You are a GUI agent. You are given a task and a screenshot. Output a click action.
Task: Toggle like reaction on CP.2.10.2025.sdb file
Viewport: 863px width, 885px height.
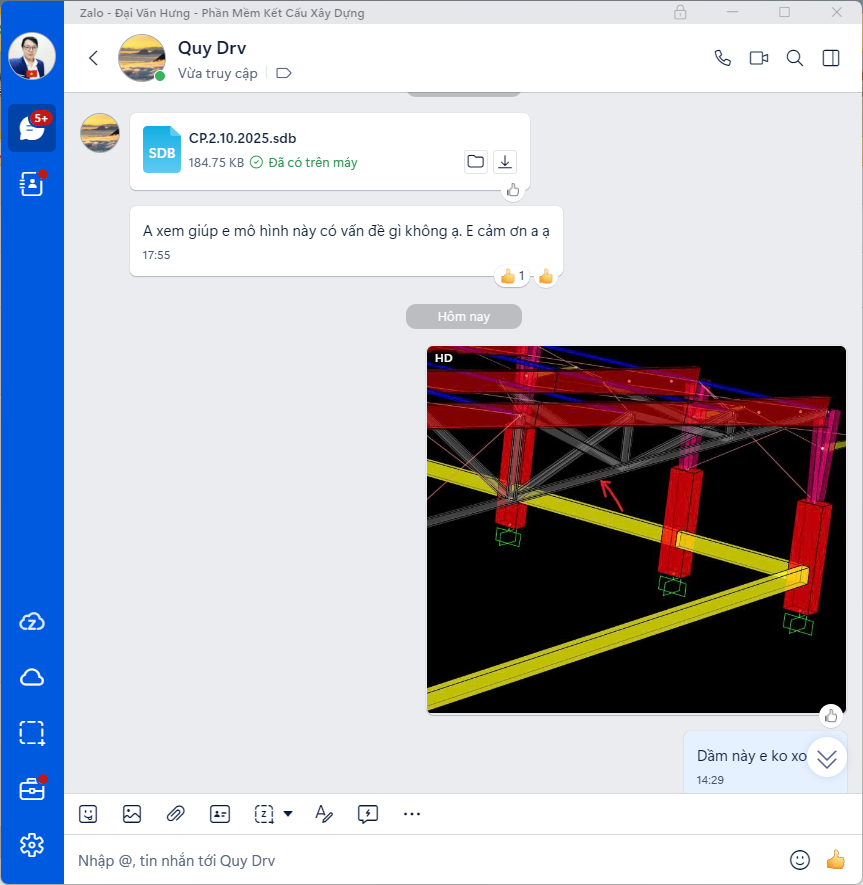tap(513, 190)
